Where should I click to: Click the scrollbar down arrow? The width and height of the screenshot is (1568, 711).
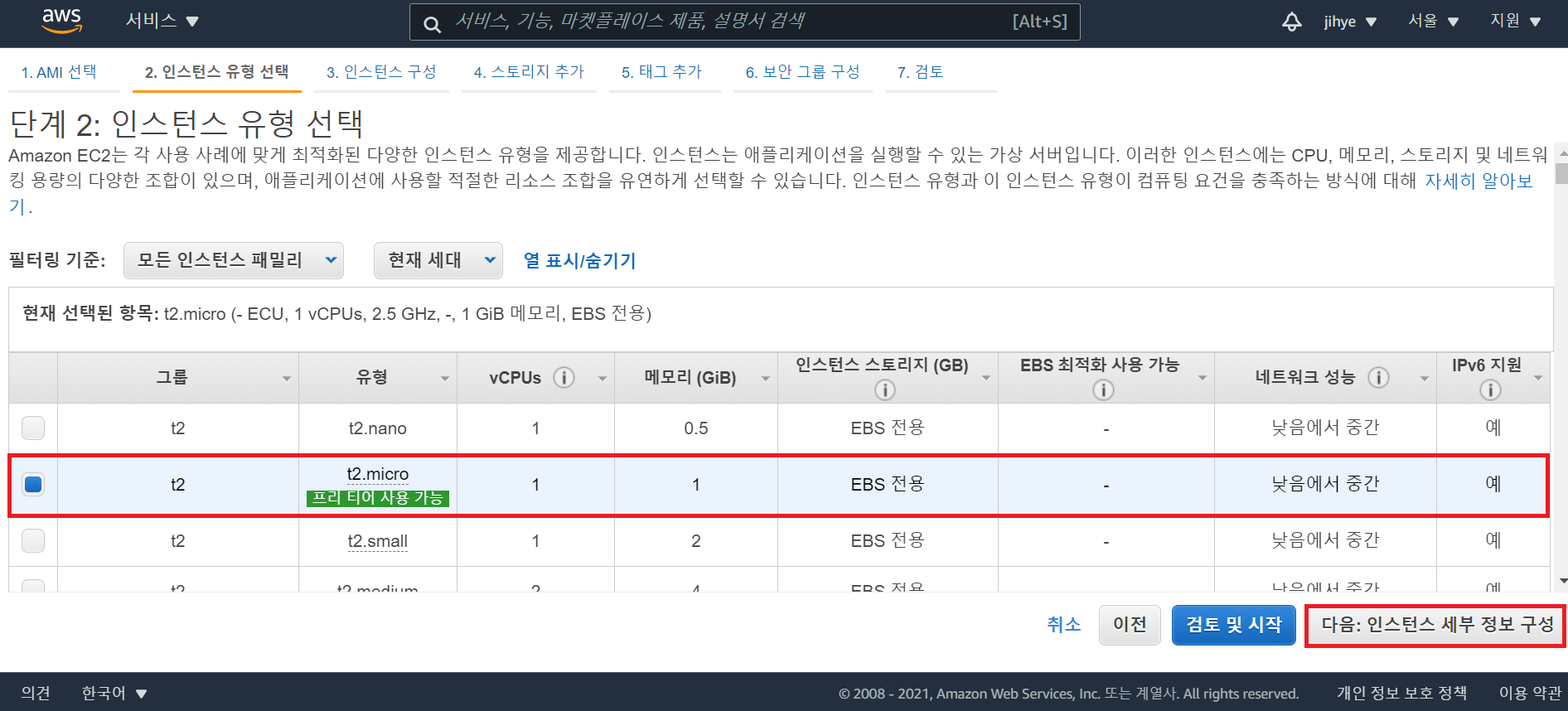pos(1562,581)
